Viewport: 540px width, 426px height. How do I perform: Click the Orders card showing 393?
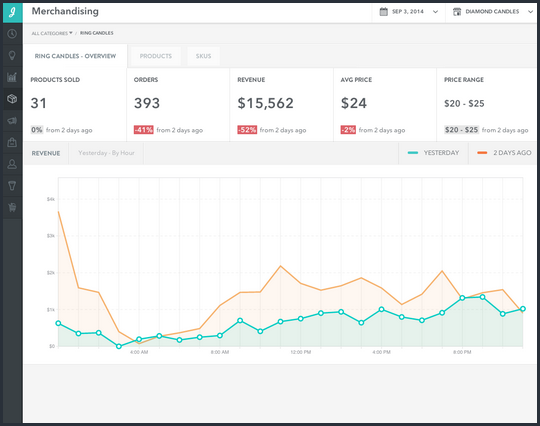pos(178,104)
